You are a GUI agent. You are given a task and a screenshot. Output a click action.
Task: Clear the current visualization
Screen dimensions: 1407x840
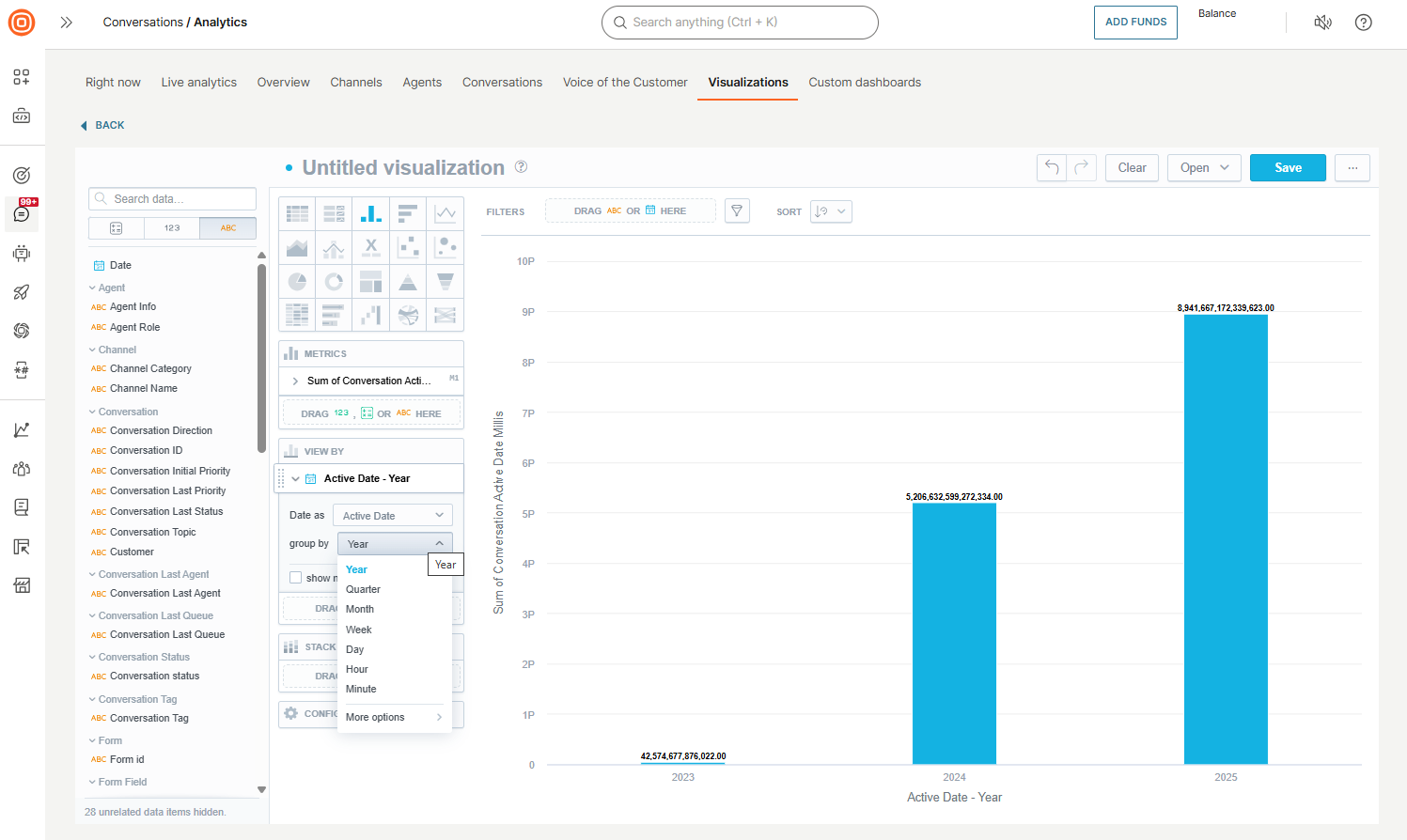[1132, 166]
